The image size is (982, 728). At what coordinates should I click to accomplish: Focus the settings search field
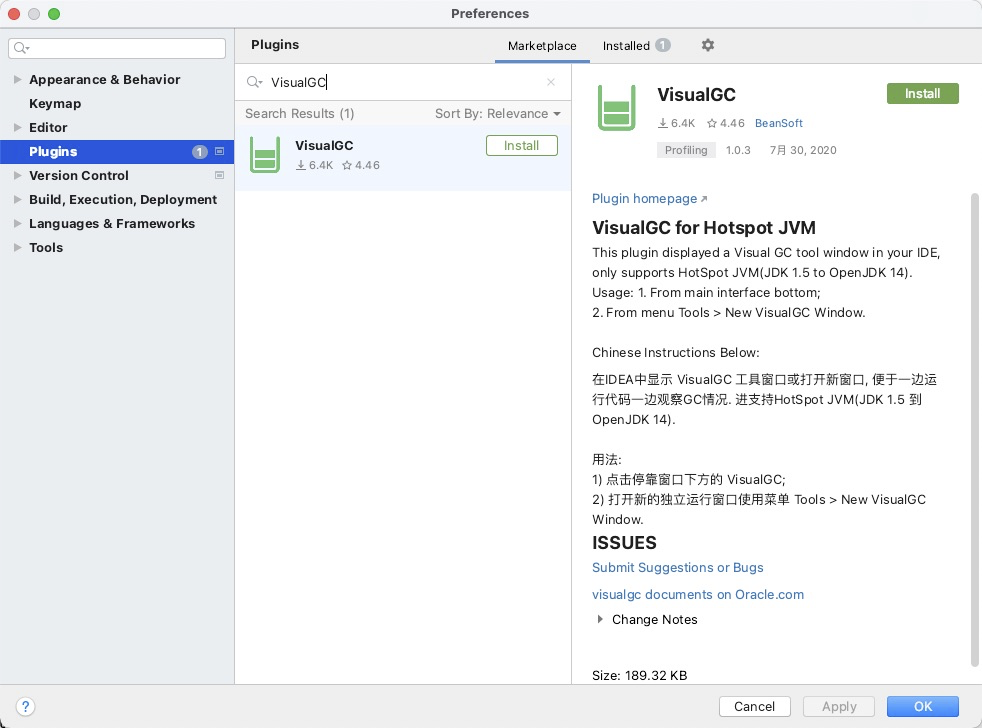[117, 48]
